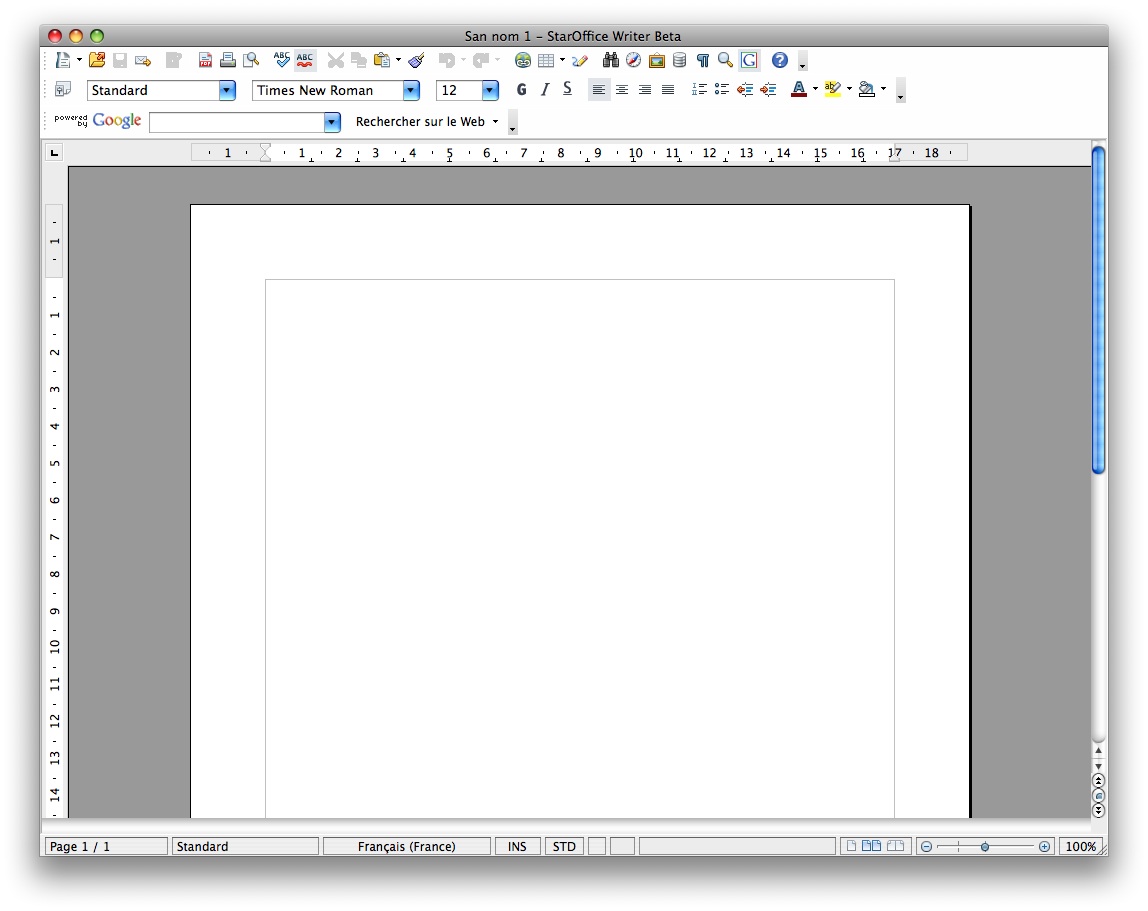
Task: Click the INS insert mode indicator
Action: tap(517, 846)
